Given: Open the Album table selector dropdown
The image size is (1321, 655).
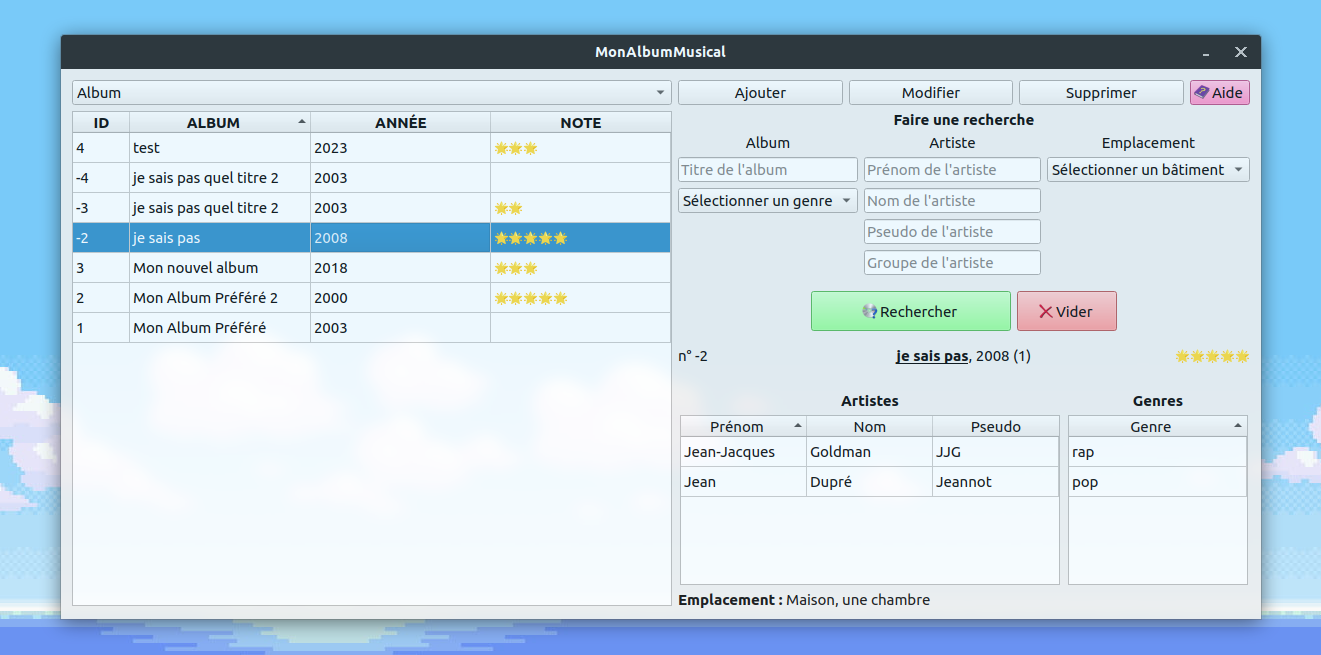Looking at the screenshot, I should pyautogui.click(x=371, y=92).
